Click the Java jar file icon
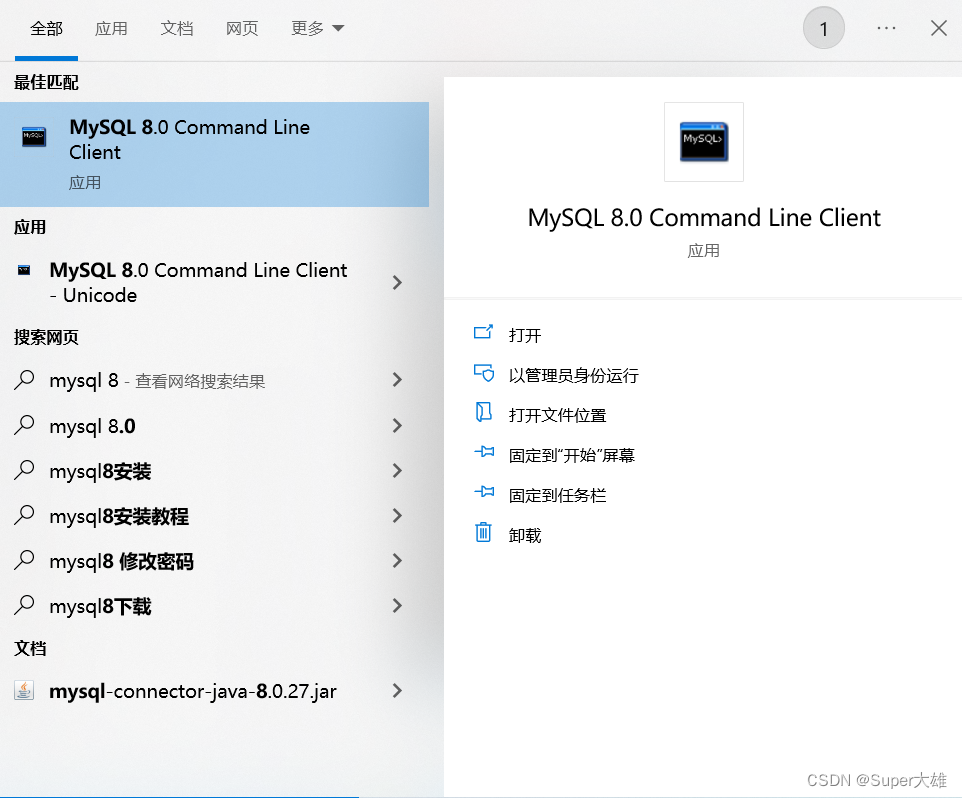The width and height of the screenshot is (962, 798). click(24, 691)
